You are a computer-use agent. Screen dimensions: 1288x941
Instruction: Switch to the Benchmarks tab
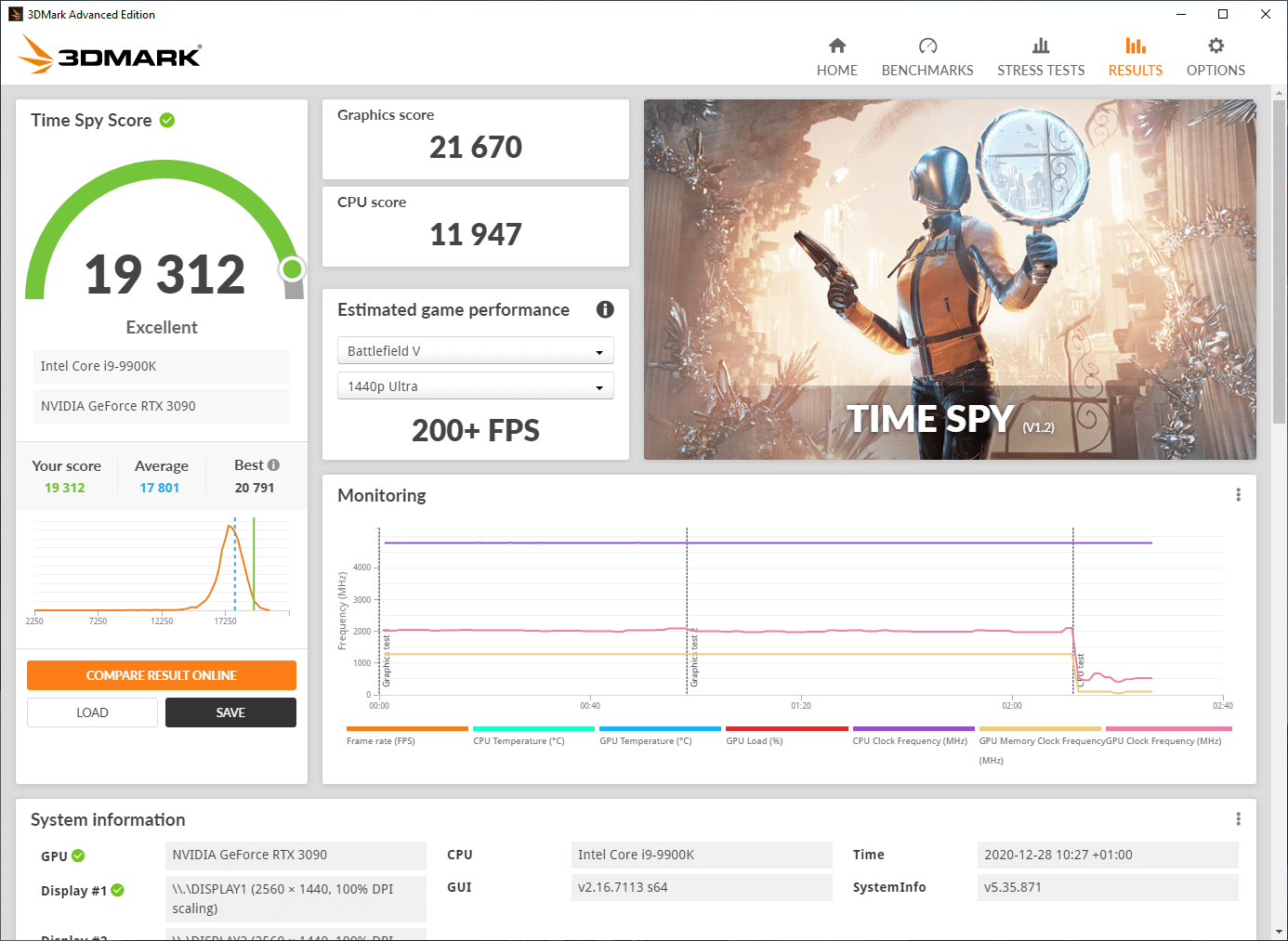927,57
